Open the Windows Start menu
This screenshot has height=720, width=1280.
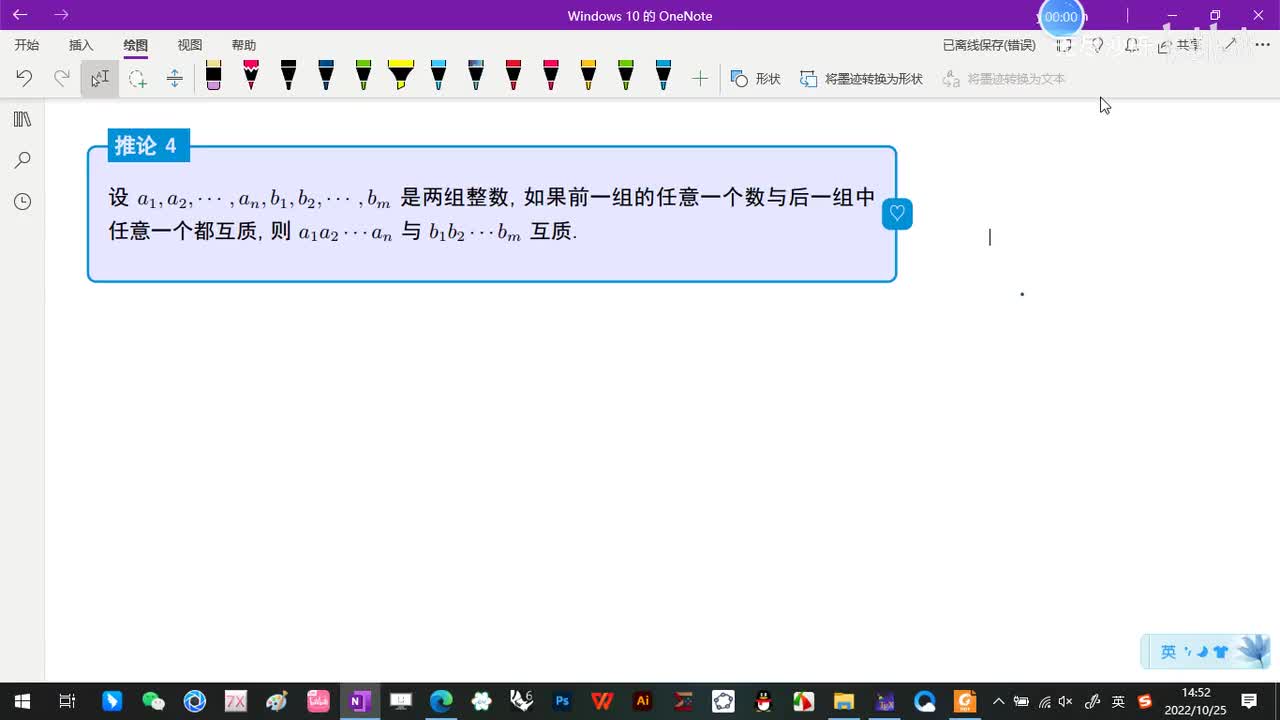pos(22,701)
